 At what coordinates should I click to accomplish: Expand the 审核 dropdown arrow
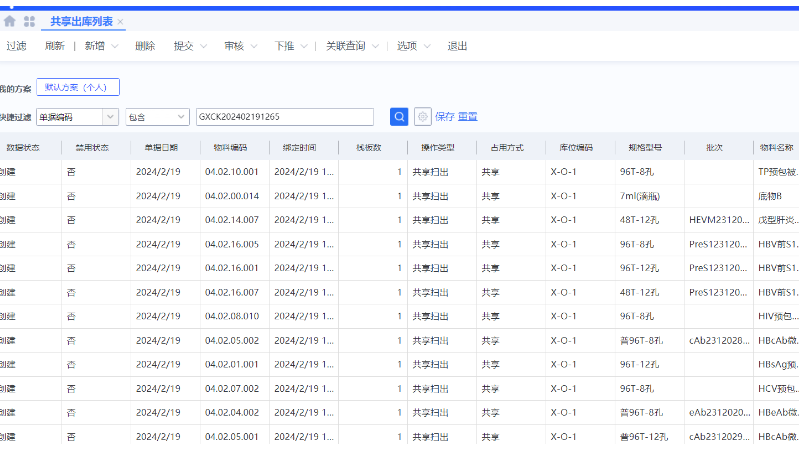[254, 46]
